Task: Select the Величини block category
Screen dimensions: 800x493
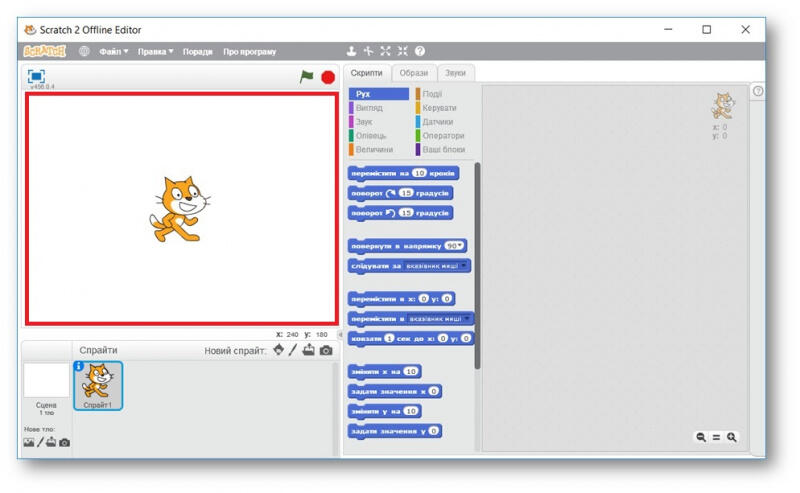Action: click(379, 149)
